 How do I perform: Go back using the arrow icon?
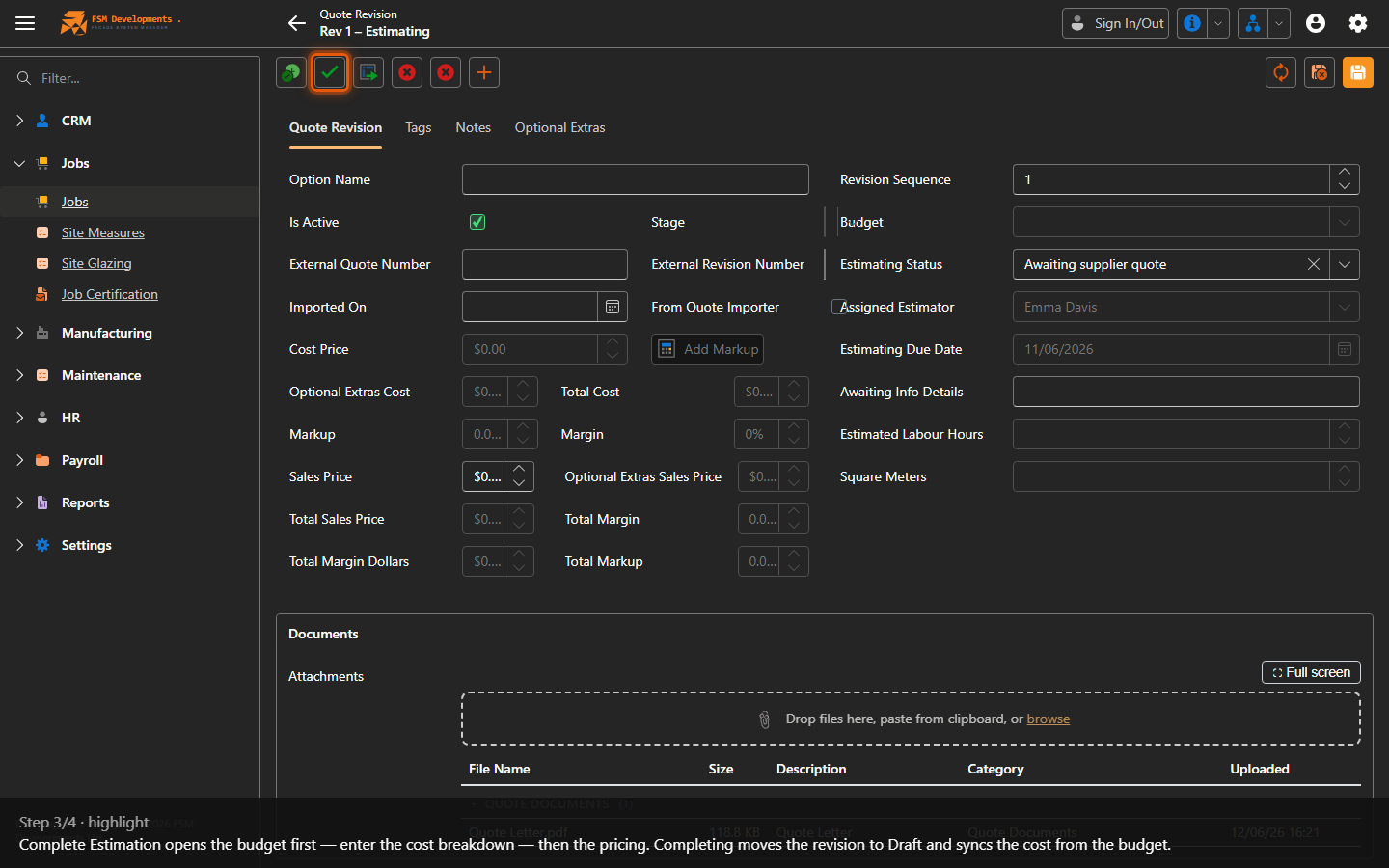tap(297, 23)
